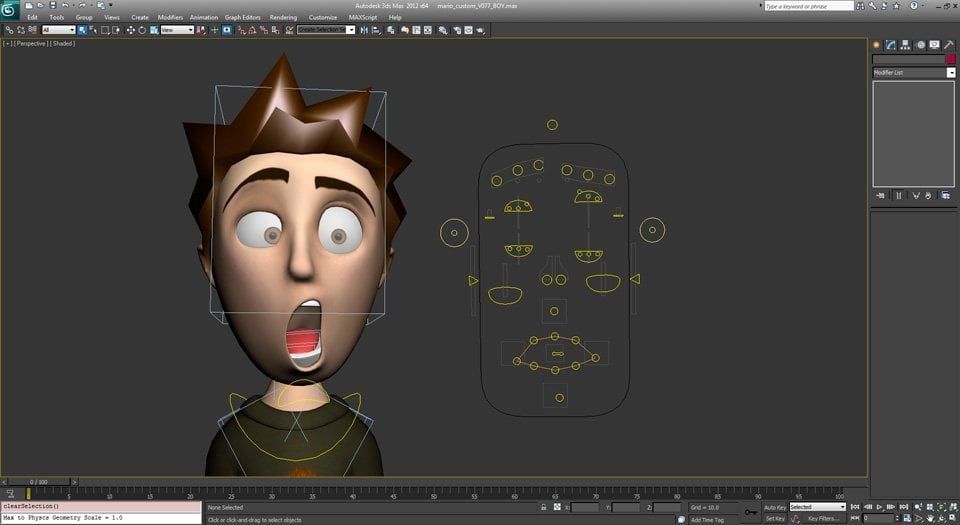Click the Align tool icon
Viewport: 960px width, 525px height.
(376, 30)
